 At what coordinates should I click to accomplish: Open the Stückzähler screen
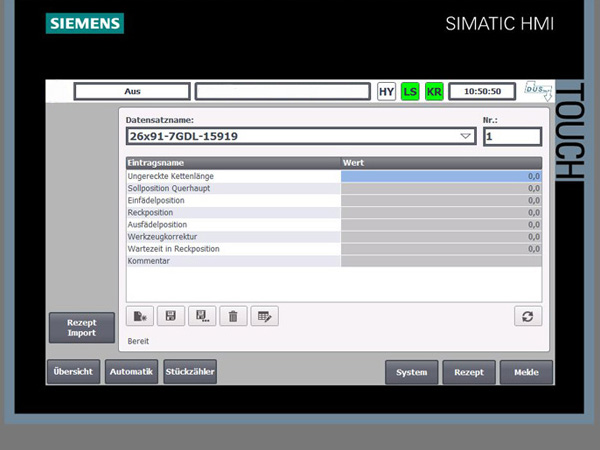[190, 372]
